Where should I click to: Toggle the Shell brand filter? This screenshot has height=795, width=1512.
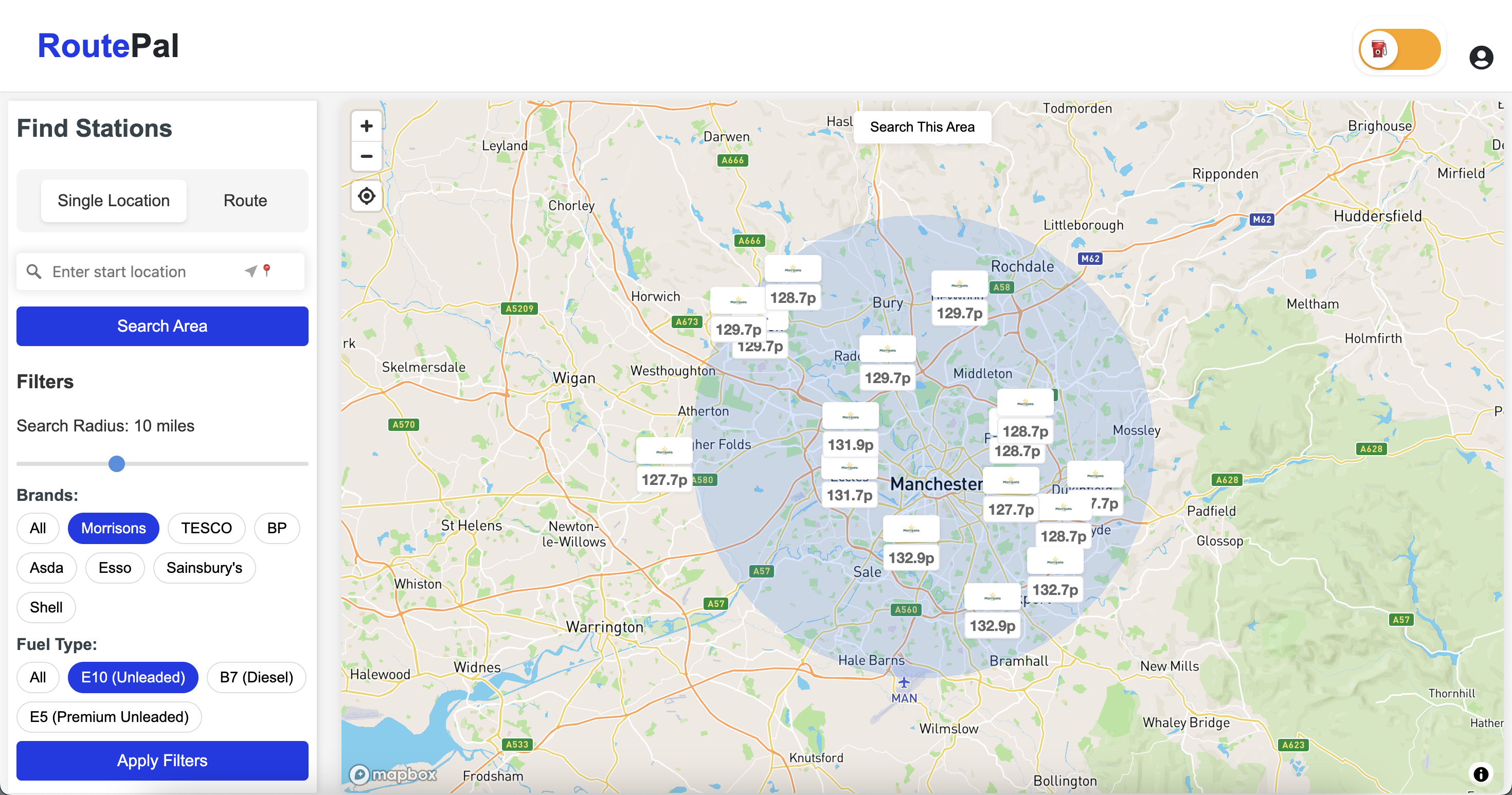point(46,607)
